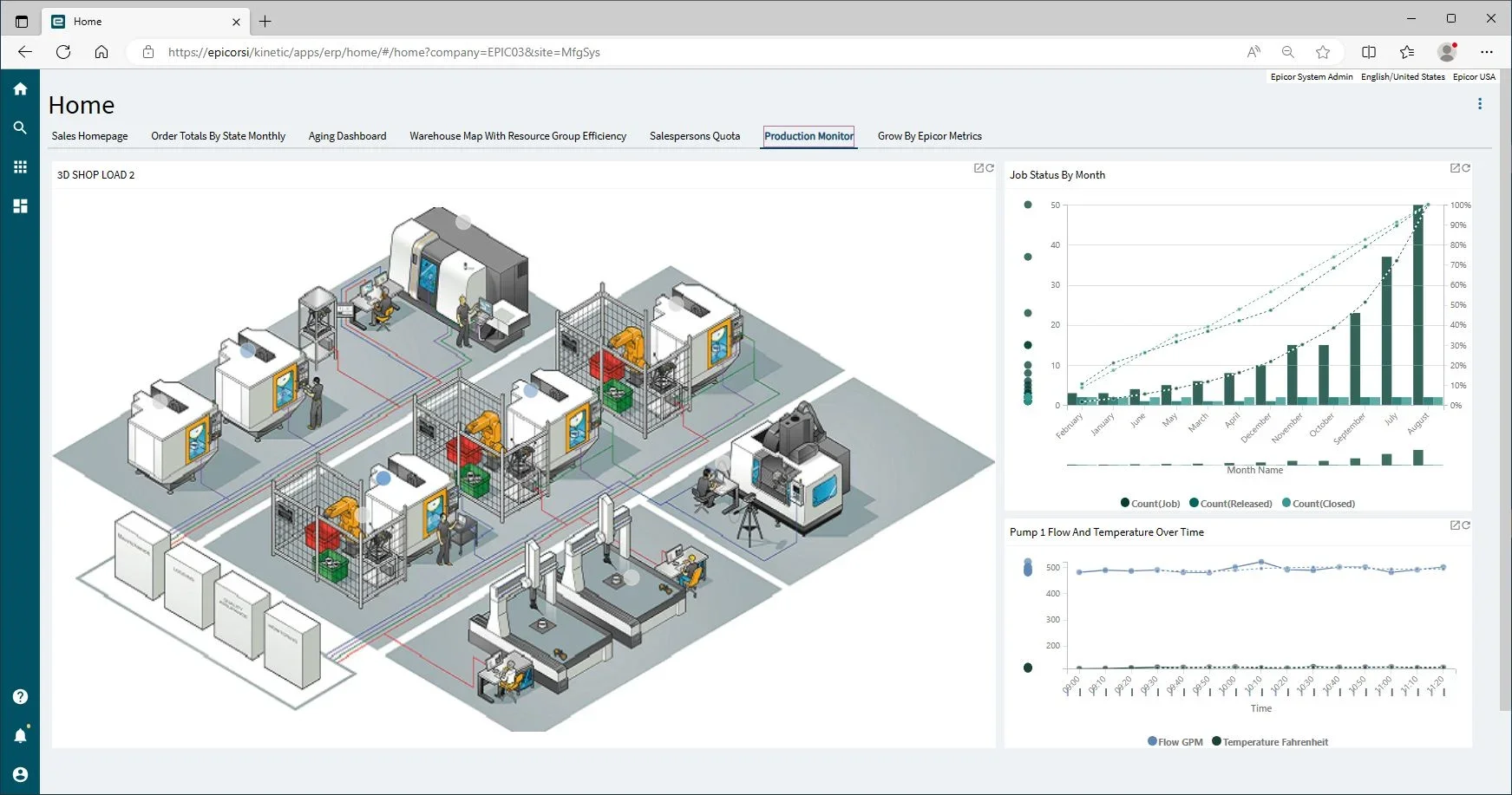
Task: Open the help question mark icon
Action: [20, 697]
